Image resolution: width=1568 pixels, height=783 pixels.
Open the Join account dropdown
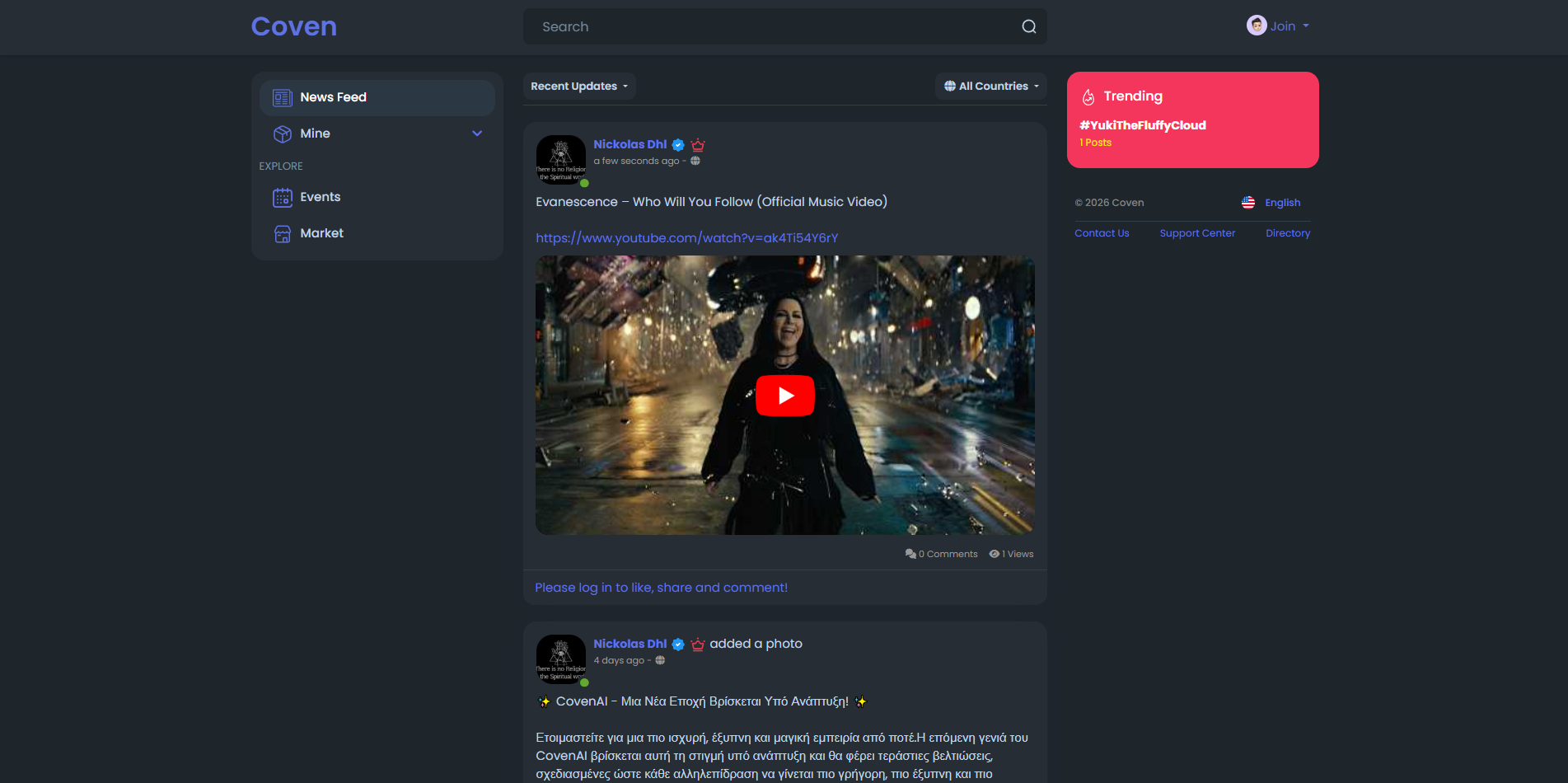(x=1279, y=26)
